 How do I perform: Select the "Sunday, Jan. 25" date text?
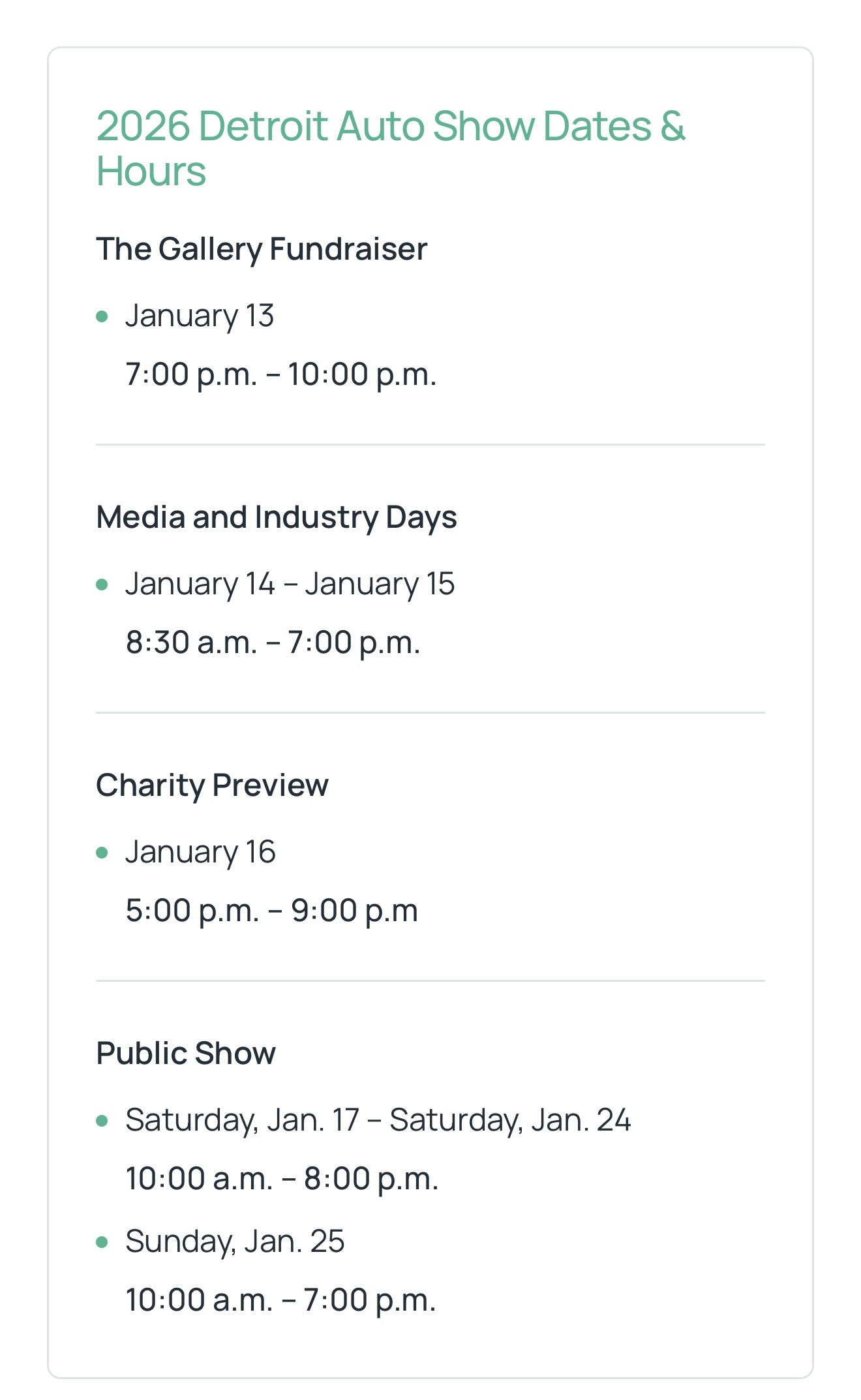click(235, 1242)
